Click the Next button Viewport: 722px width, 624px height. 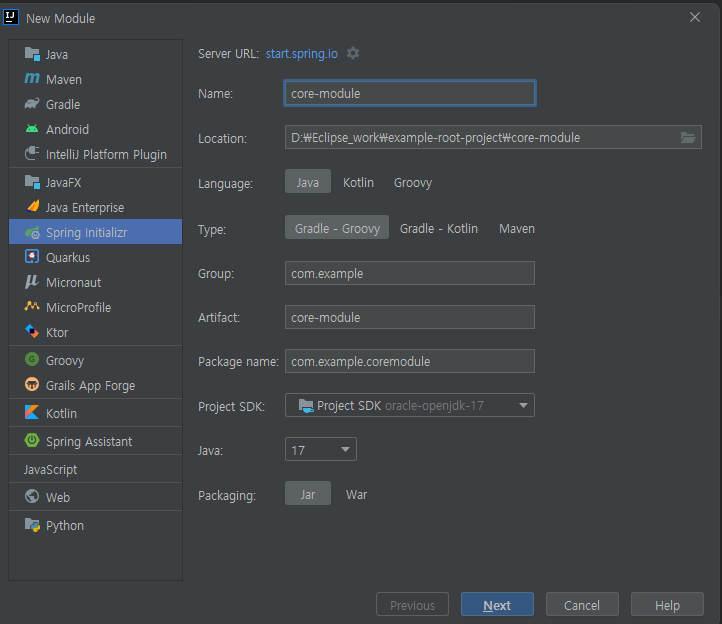tap(497, 605)
